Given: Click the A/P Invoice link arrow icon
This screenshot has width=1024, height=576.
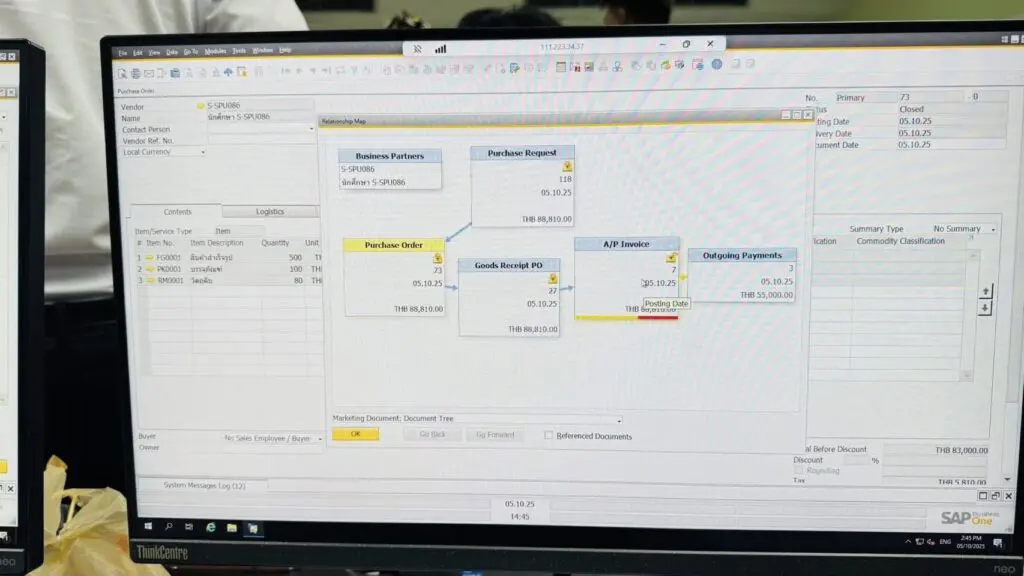Looking at the screenshot, I should point(672,258).
